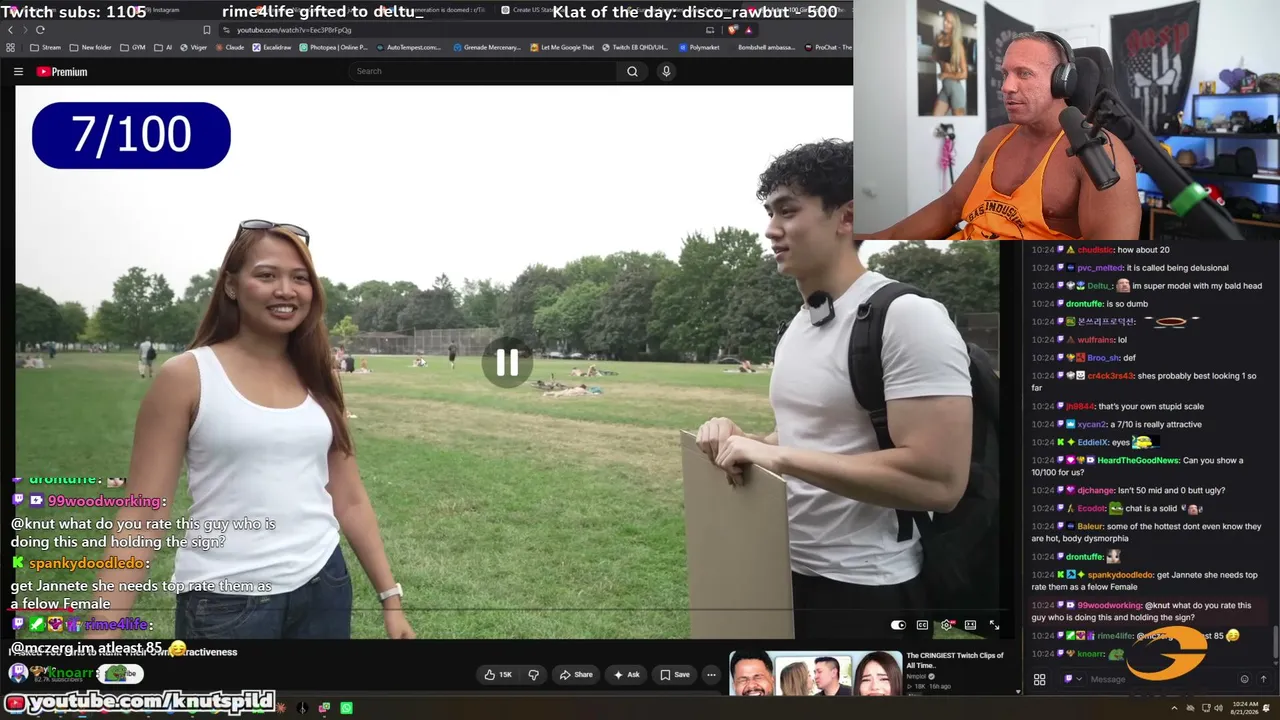Click username pvc_melted in chat

click(1099, 268)
